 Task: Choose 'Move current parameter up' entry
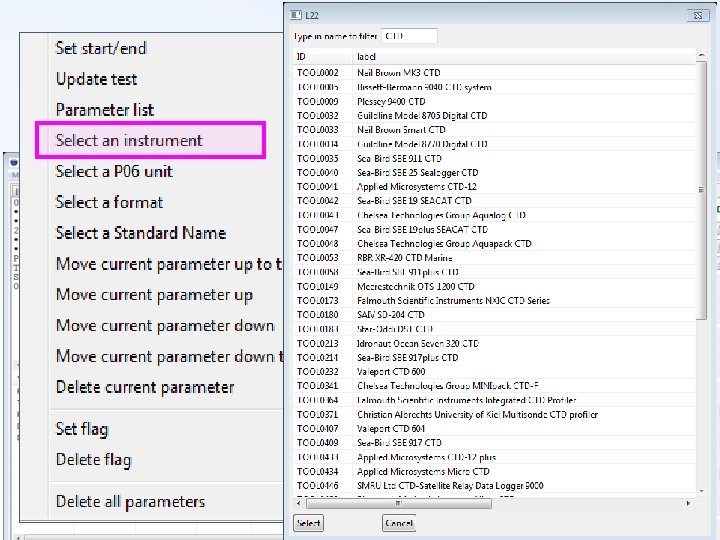point(154,295)
